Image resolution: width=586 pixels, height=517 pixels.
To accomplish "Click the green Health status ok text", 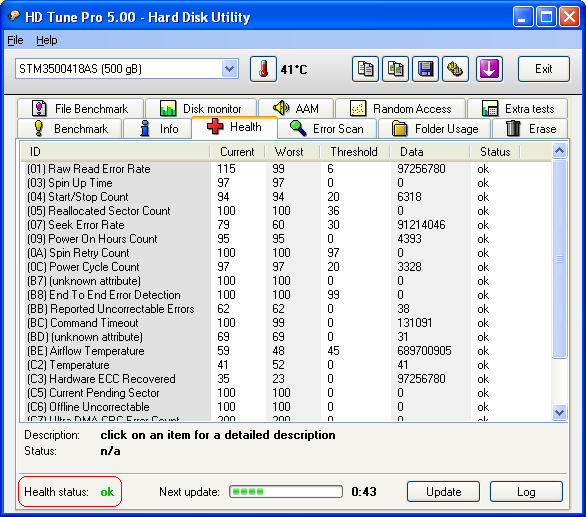I will (x=107, y=492).
